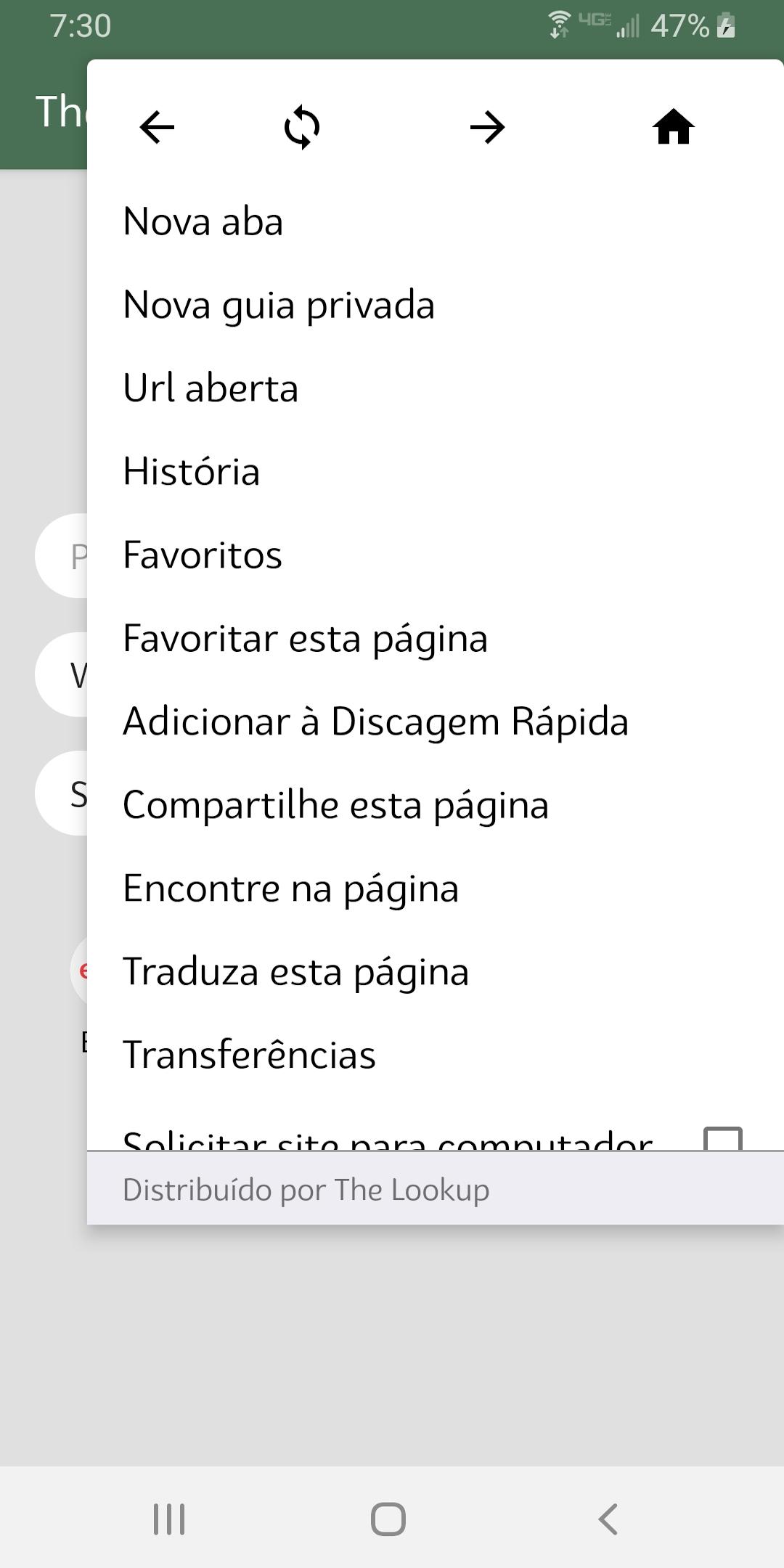The width and height of the screenshot is (784, 1568).
Task: Tap the back arrow icon in menu
Action: [157, 128]
